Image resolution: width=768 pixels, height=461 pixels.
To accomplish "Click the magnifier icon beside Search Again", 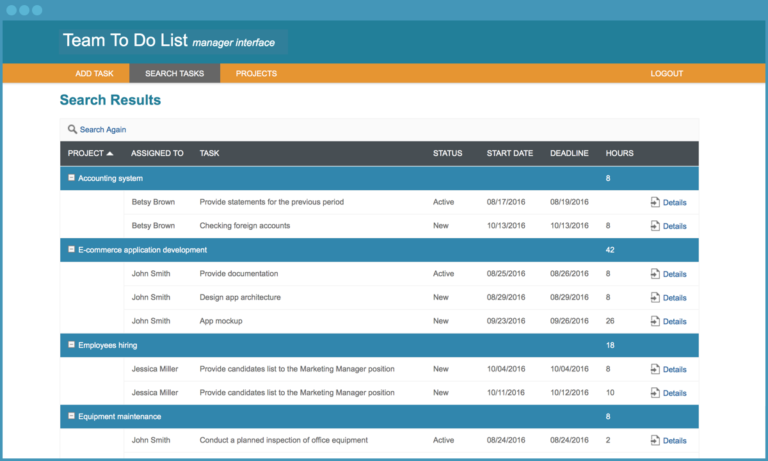I will (72, 129).
